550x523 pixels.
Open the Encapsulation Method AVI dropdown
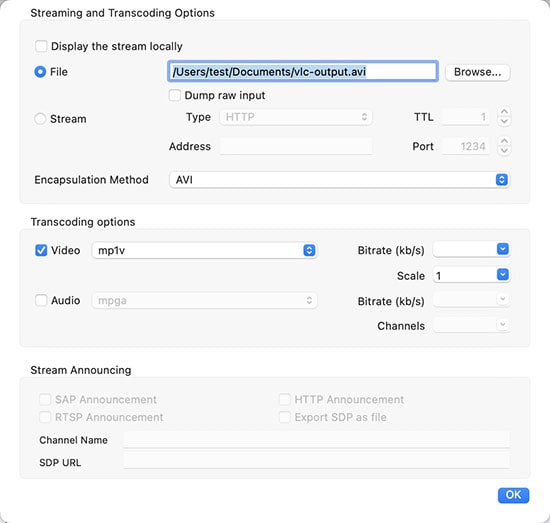(x=339, y=180)
